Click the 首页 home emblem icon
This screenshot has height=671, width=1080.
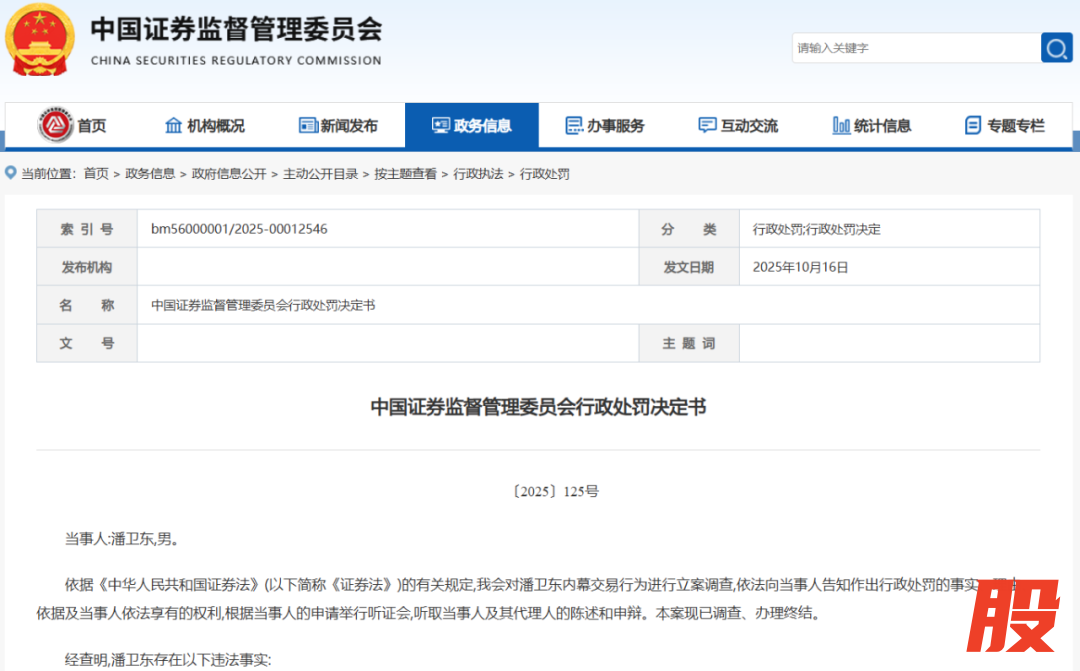(55, 125)
